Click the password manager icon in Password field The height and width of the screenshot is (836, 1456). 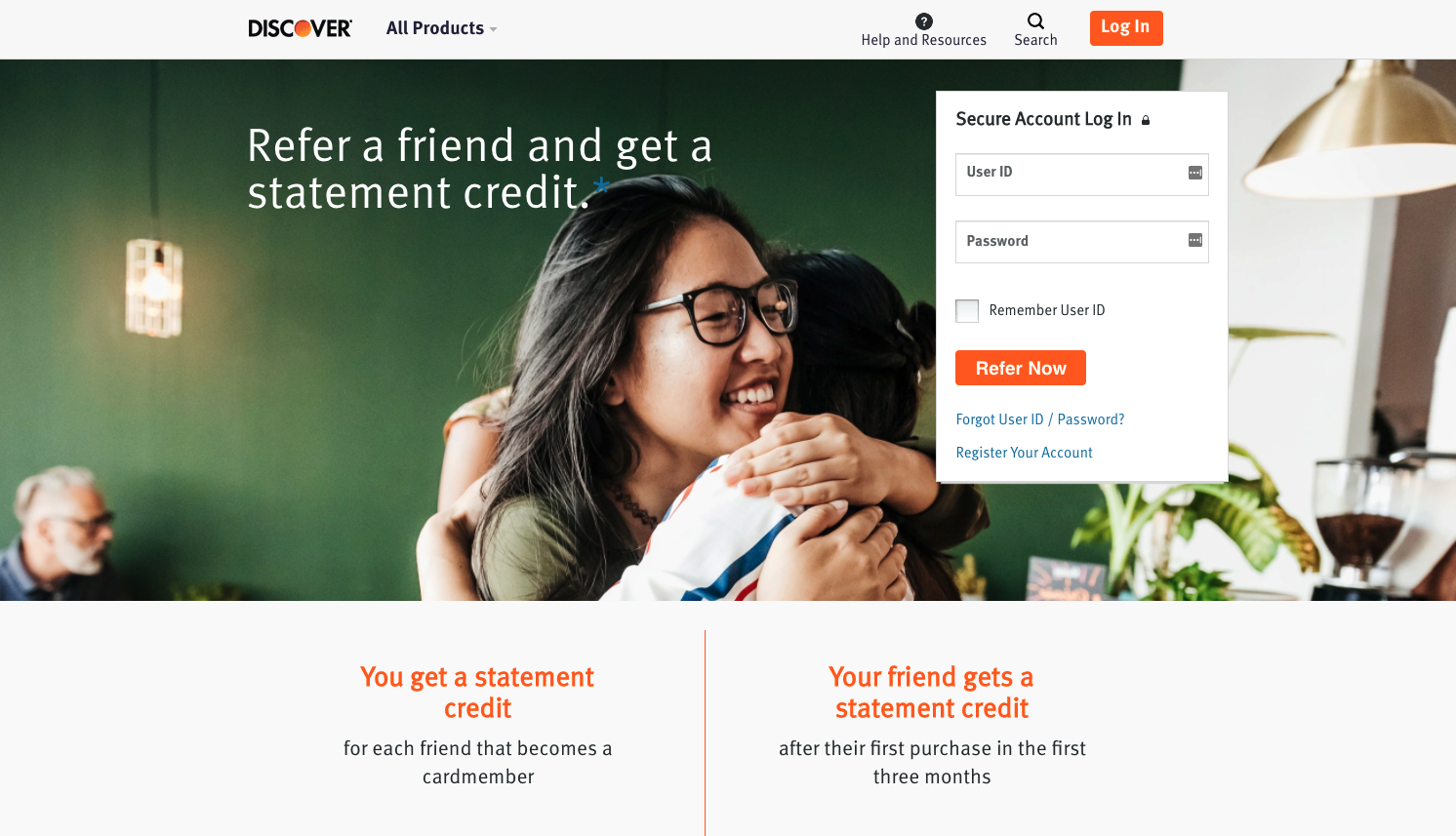pyautogui.click(x=1194, y=240)
